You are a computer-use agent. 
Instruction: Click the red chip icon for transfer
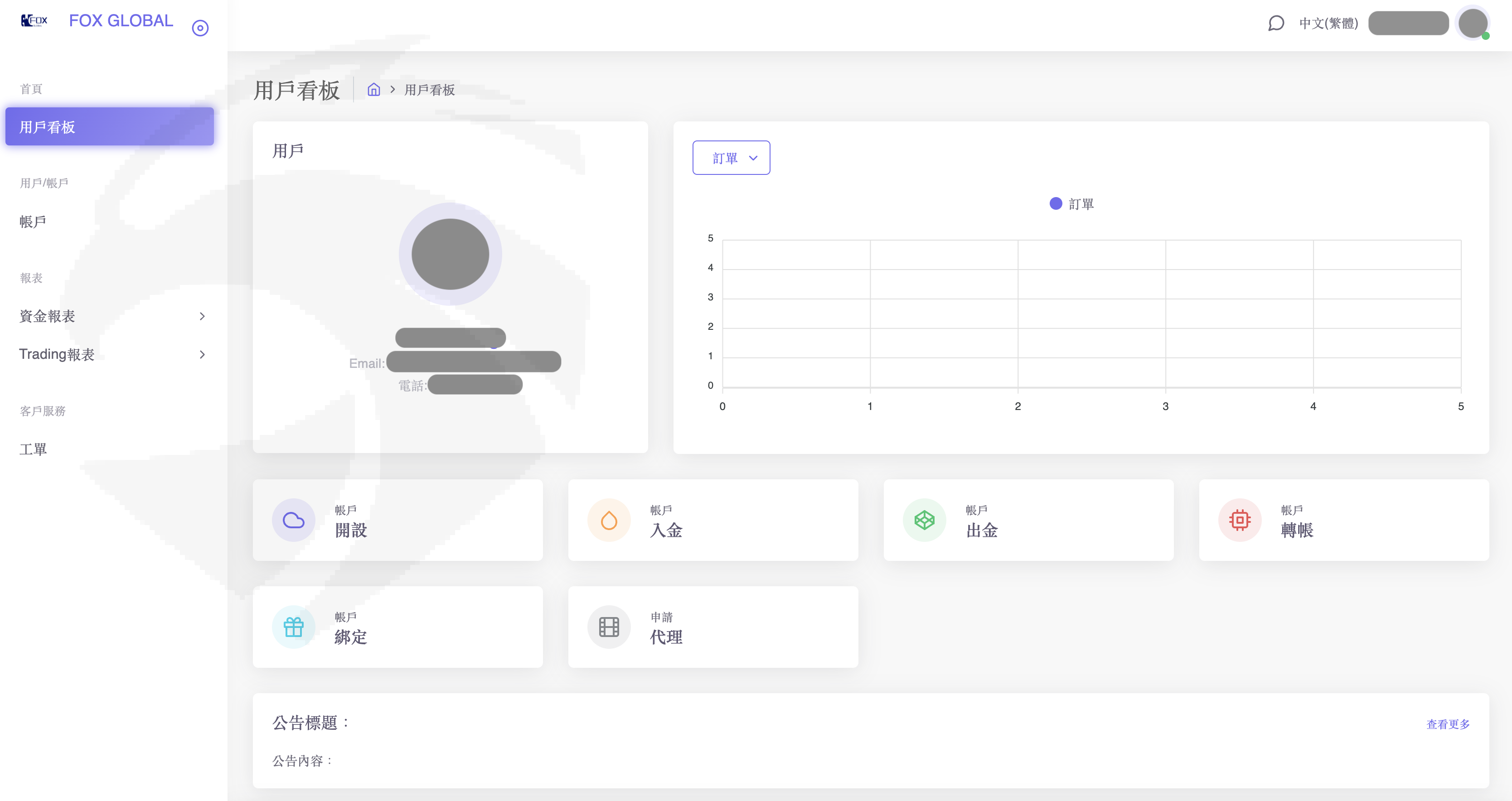pyautogui.click(x=1240, y=520)
